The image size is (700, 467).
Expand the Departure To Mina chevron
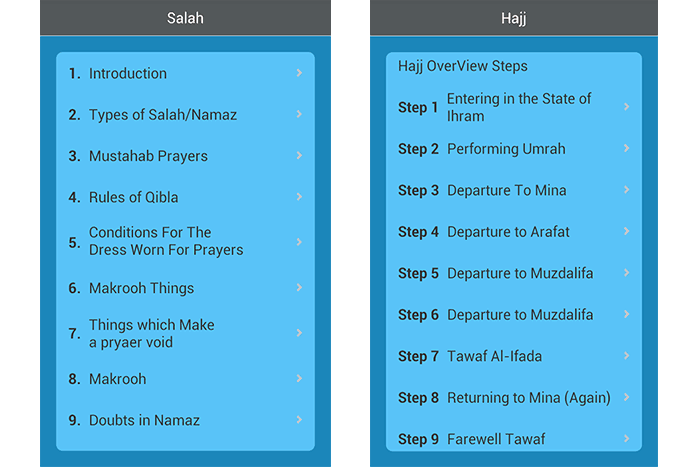coord(627,190)
